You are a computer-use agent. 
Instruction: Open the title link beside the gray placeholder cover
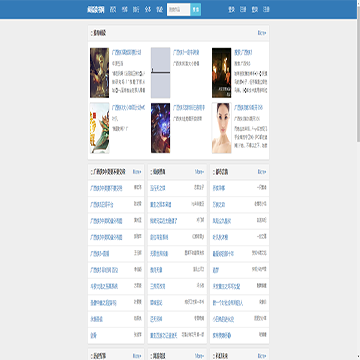tap(186, 53)
